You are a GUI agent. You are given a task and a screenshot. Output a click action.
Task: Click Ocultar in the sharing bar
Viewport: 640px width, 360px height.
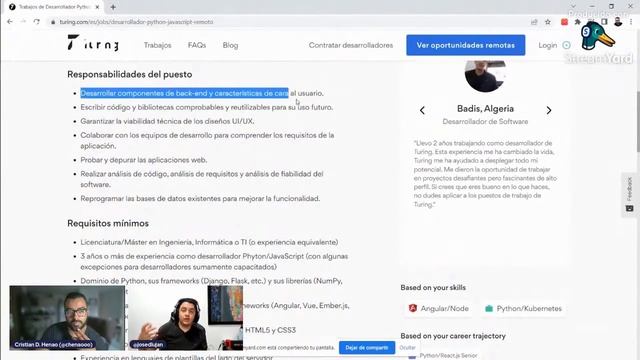[407, 348]
